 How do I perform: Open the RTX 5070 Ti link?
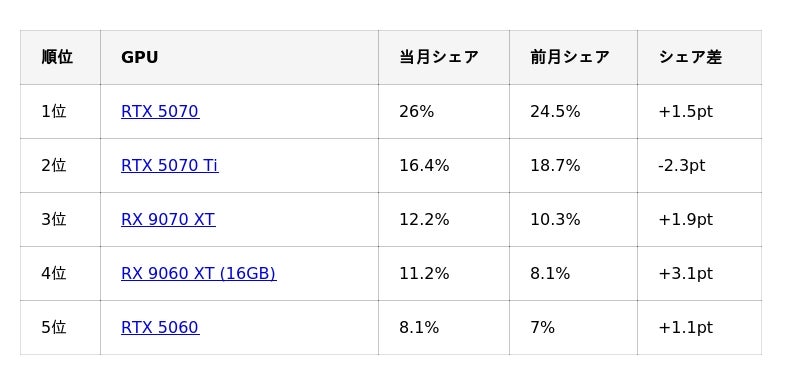click(x=170, y=165)
